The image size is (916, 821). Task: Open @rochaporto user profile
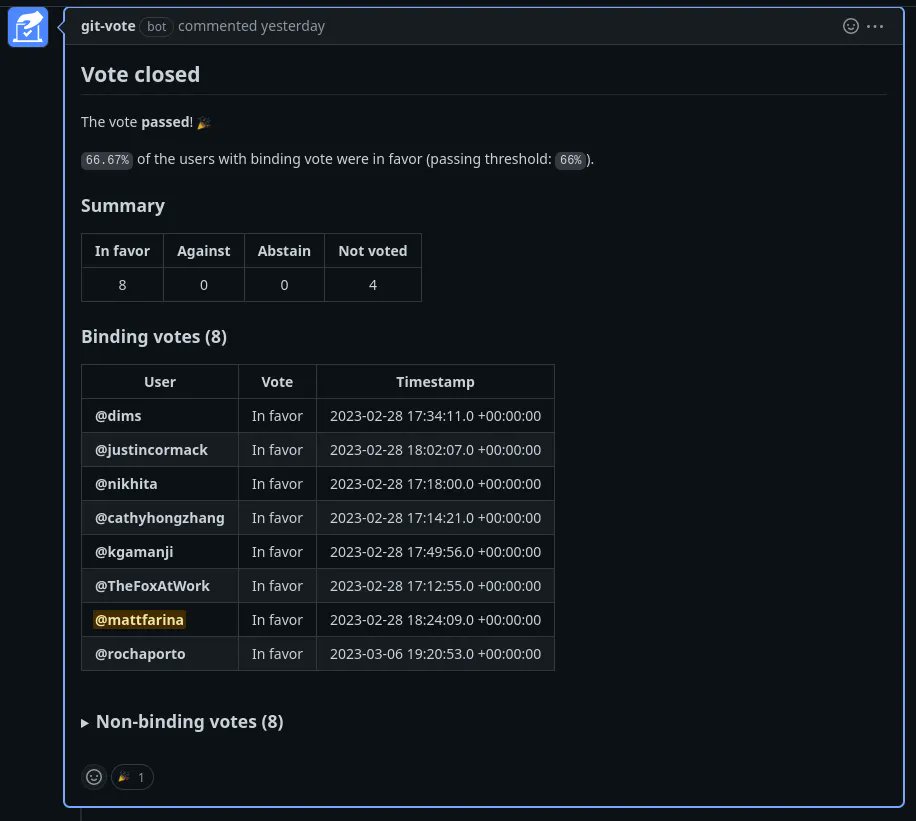140,654
